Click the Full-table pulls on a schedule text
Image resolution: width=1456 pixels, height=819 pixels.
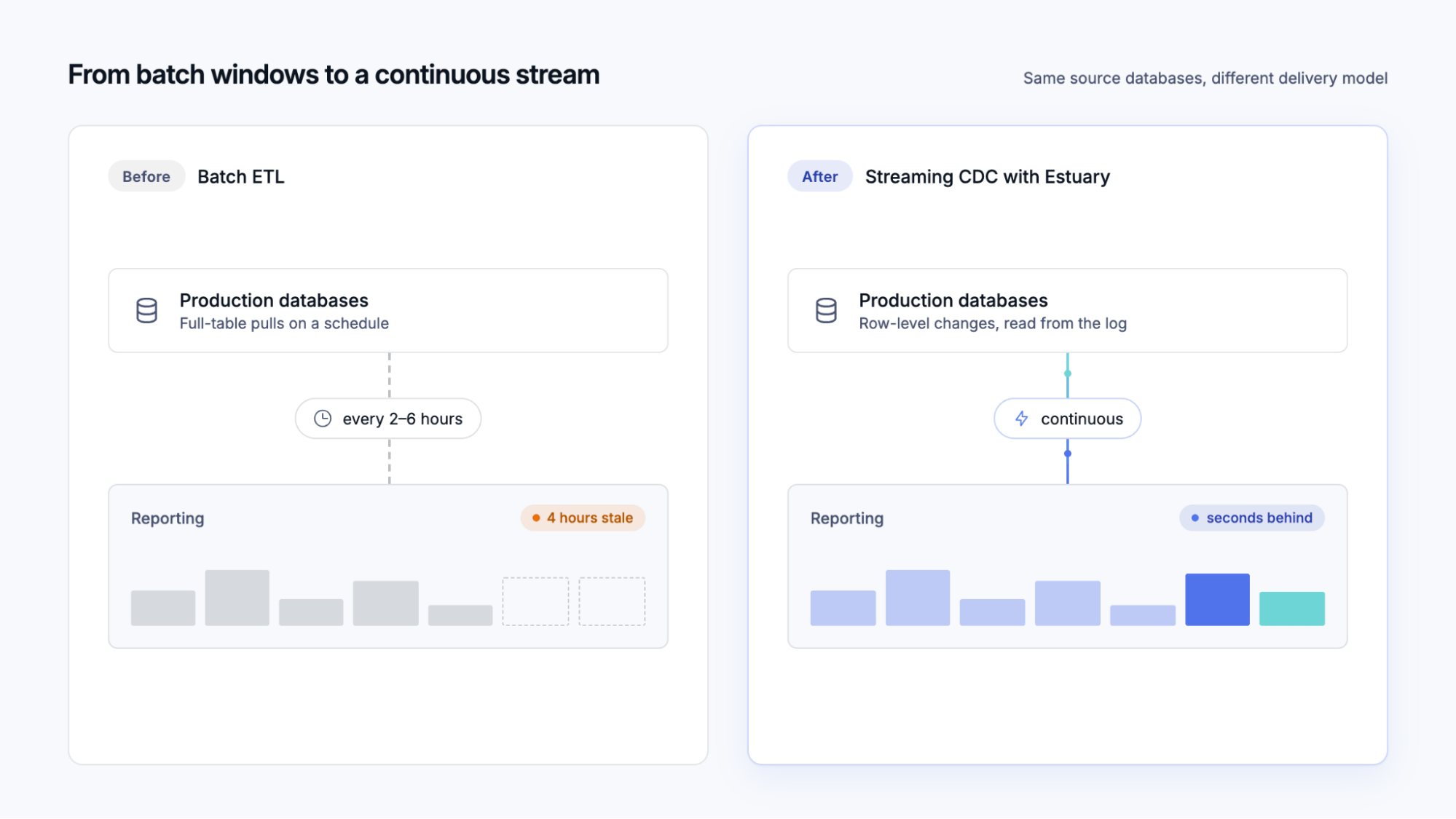[284, 323]
